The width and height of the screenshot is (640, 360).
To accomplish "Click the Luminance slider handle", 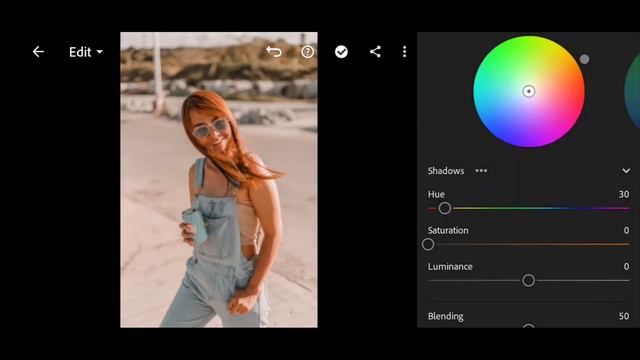I will tap(529, 280).
